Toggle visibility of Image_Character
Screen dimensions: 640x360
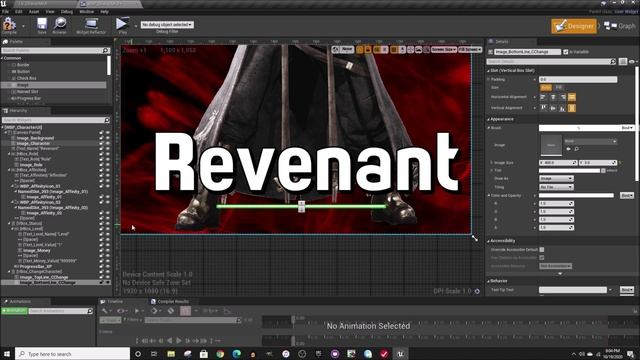[x=108, y=143]
